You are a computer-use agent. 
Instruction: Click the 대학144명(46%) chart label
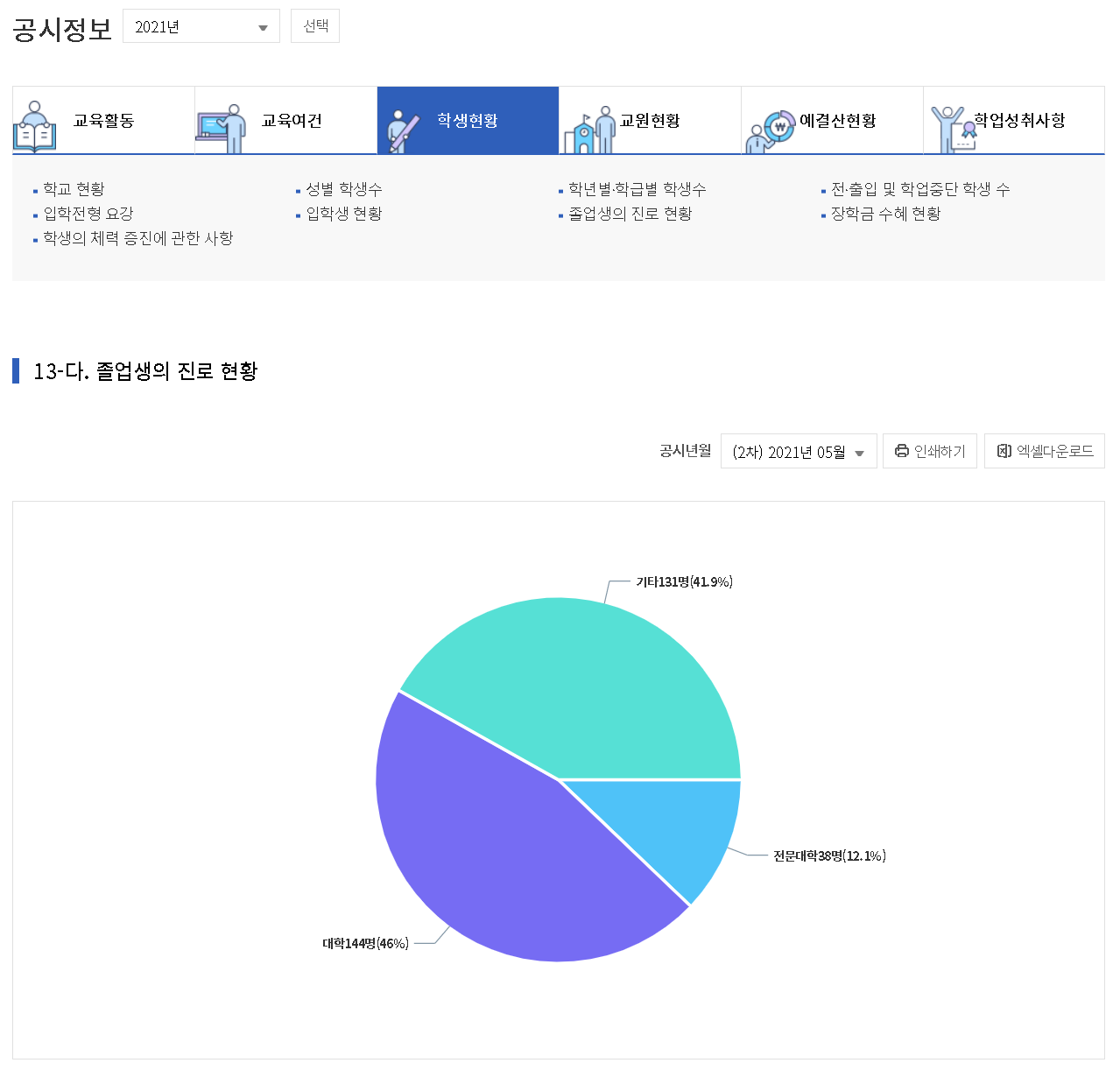tap(366, 944)
